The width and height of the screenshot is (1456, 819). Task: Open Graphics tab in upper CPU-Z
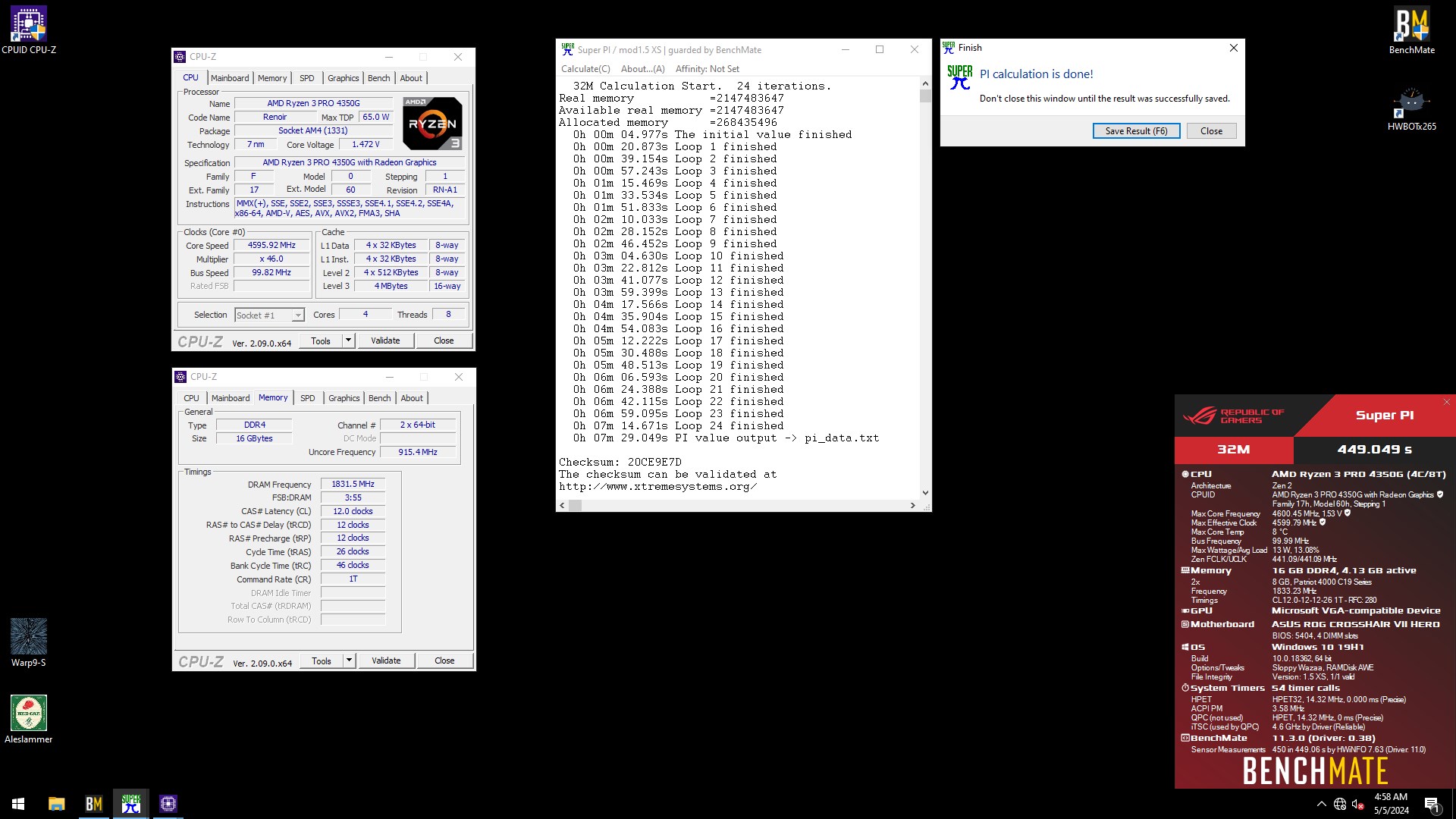[344, 78]
